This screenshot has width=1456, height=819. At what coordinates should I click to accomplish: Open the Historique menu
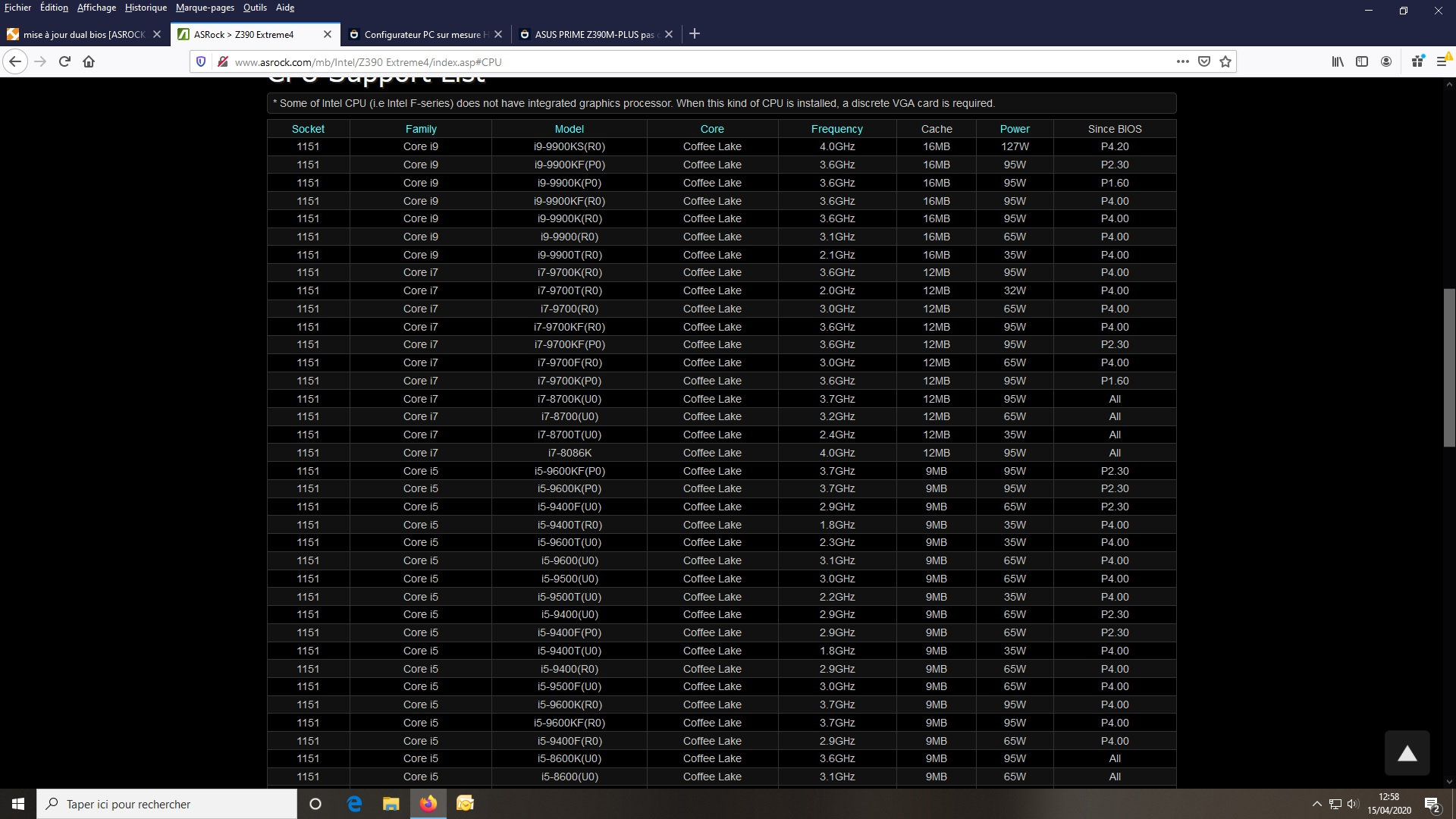point(146,8)
